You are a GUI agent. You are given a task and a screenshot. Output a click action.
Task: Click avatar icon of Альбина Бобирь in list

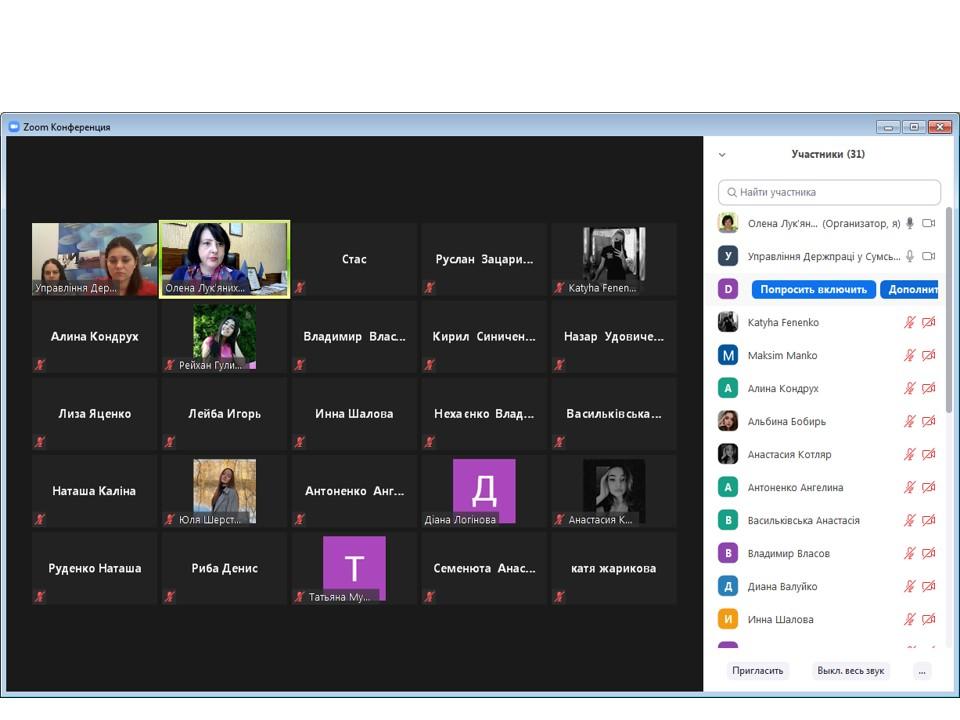click(x=728, y=421)
